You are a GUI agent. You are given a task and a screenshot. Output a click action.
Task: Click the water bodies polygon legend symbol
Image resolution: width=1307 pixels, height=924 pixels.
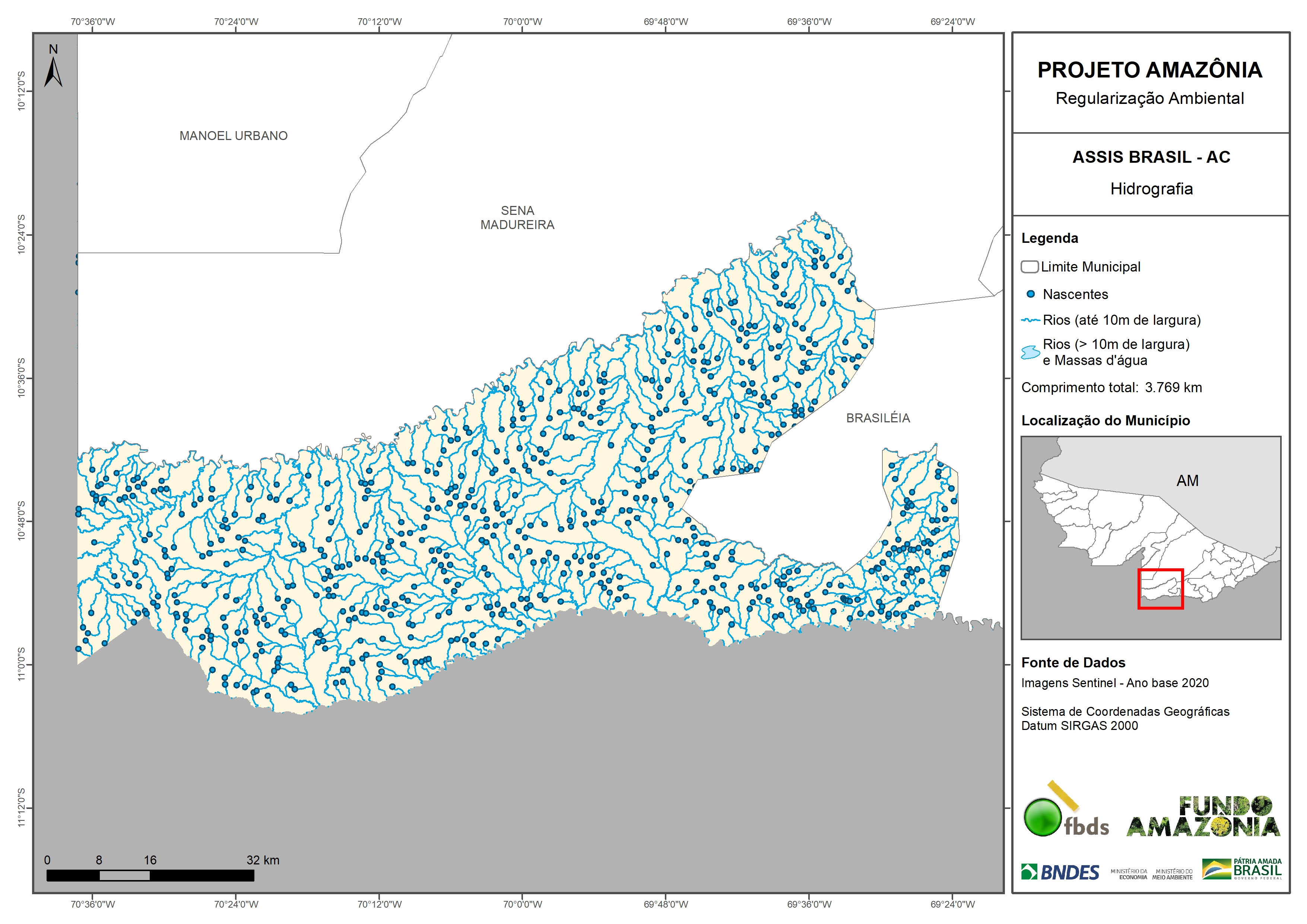click(x=1030, y=352)
